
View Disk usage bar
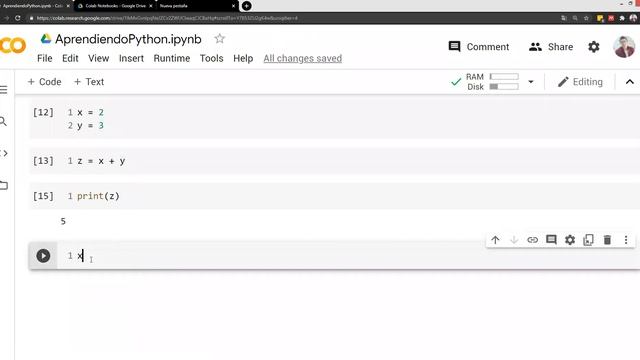[x=504, y=87]
